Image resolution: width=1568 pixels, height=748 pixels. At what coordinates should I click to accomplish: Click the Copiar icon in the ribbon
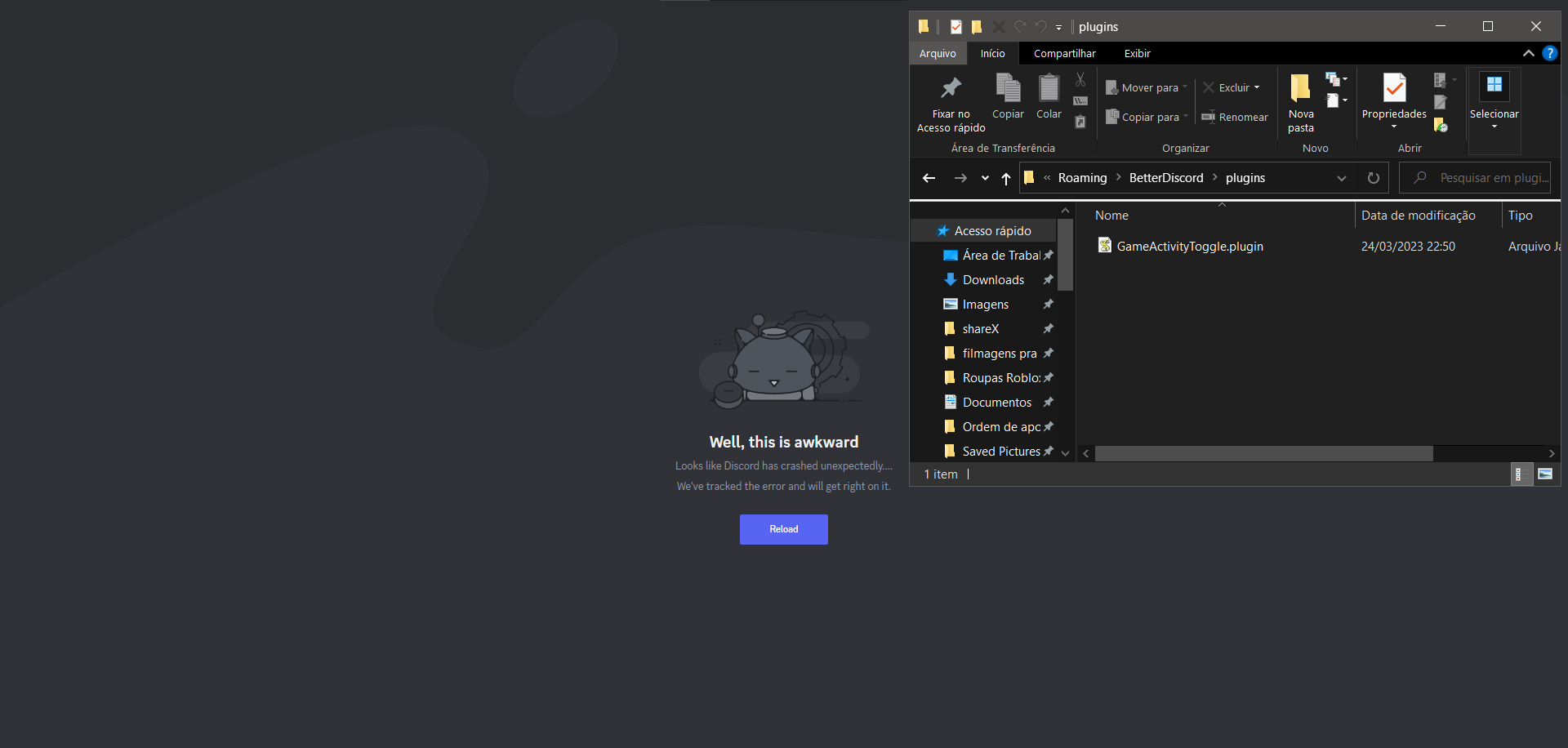1008,88
